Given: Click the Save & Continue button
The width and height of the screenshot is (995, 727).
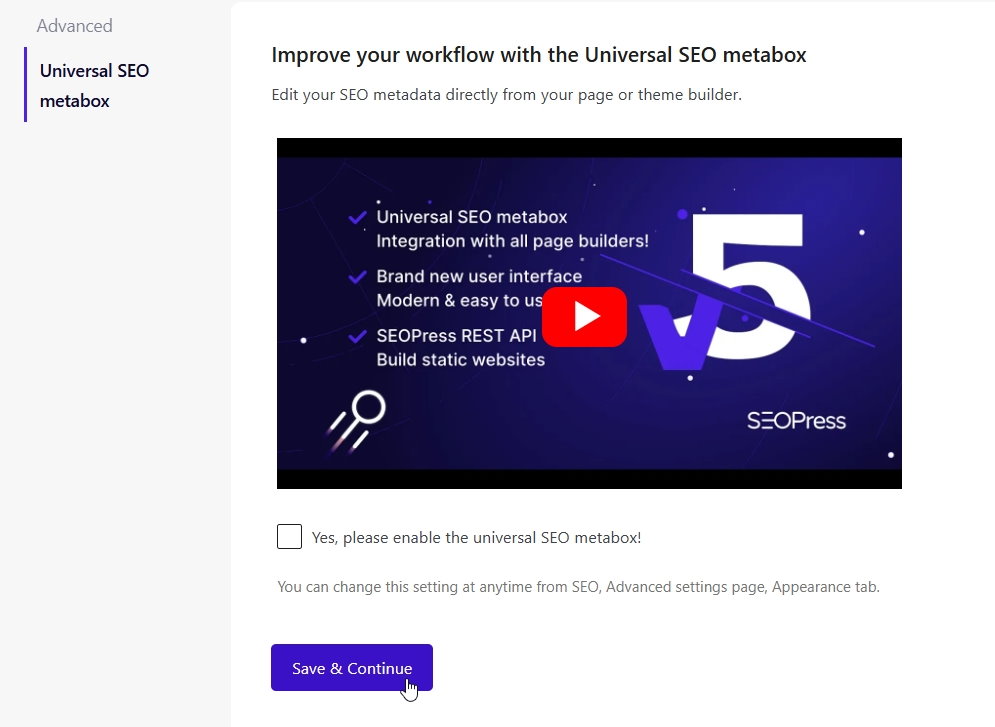Looking at the screenshot, I should click(352, 667).
